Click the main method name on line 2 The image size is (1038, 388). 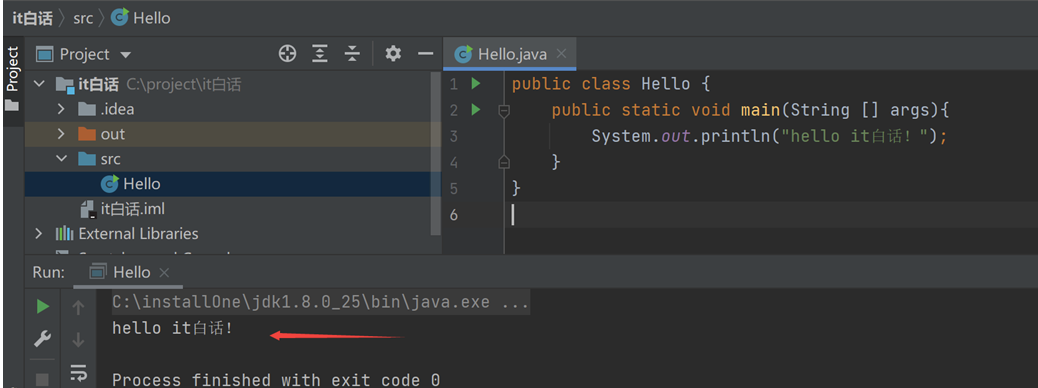[761, 110]
